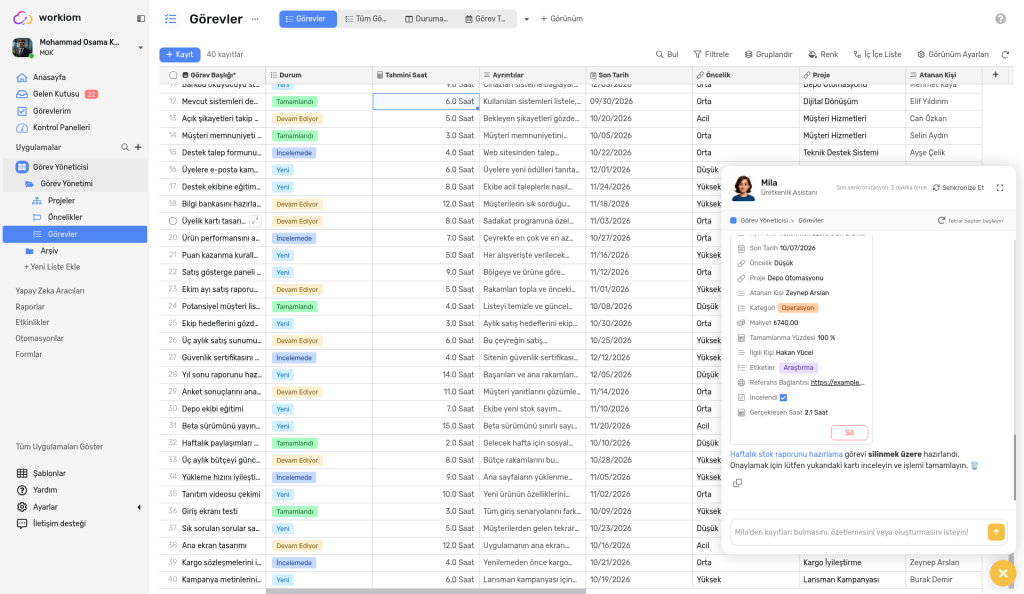Screen dimensions: 1024x594
Task: Uncheck the İncelendi checkbox in Mila card
Action: point(783,398)
